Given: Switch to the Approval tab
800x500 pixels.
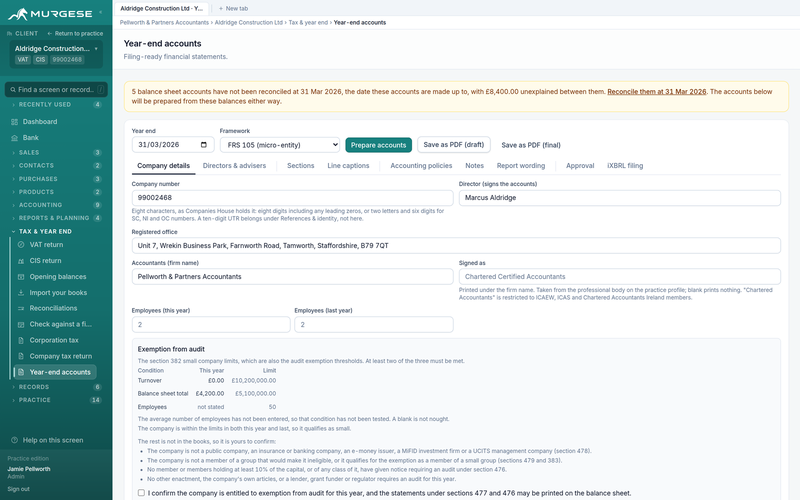Looking at the screenshot, I should tap(580, 166).
